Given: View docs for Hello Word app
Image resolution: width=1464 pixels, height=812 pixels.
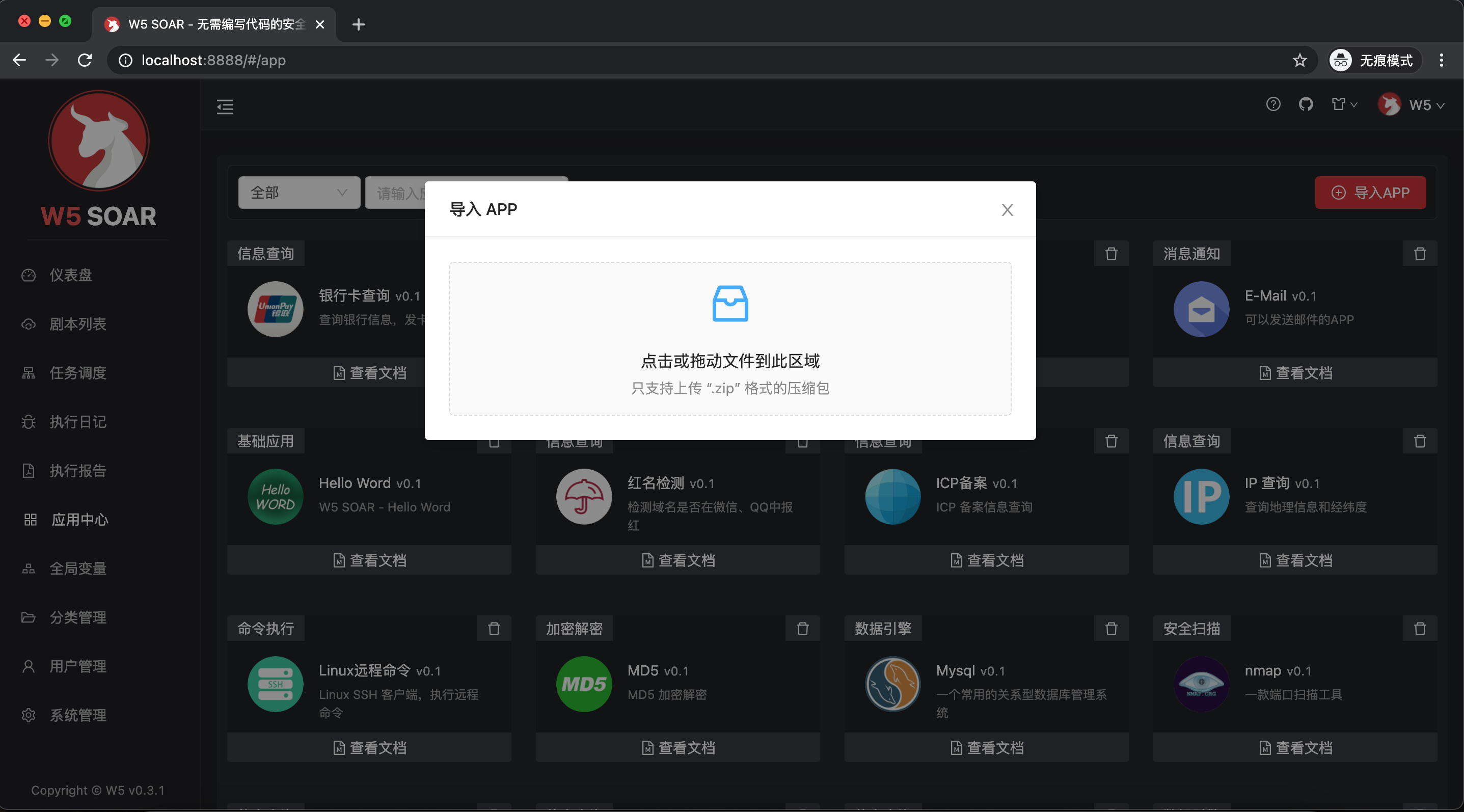Looking at the screenshot, I should pyautogui.click(x=369, y=560).
